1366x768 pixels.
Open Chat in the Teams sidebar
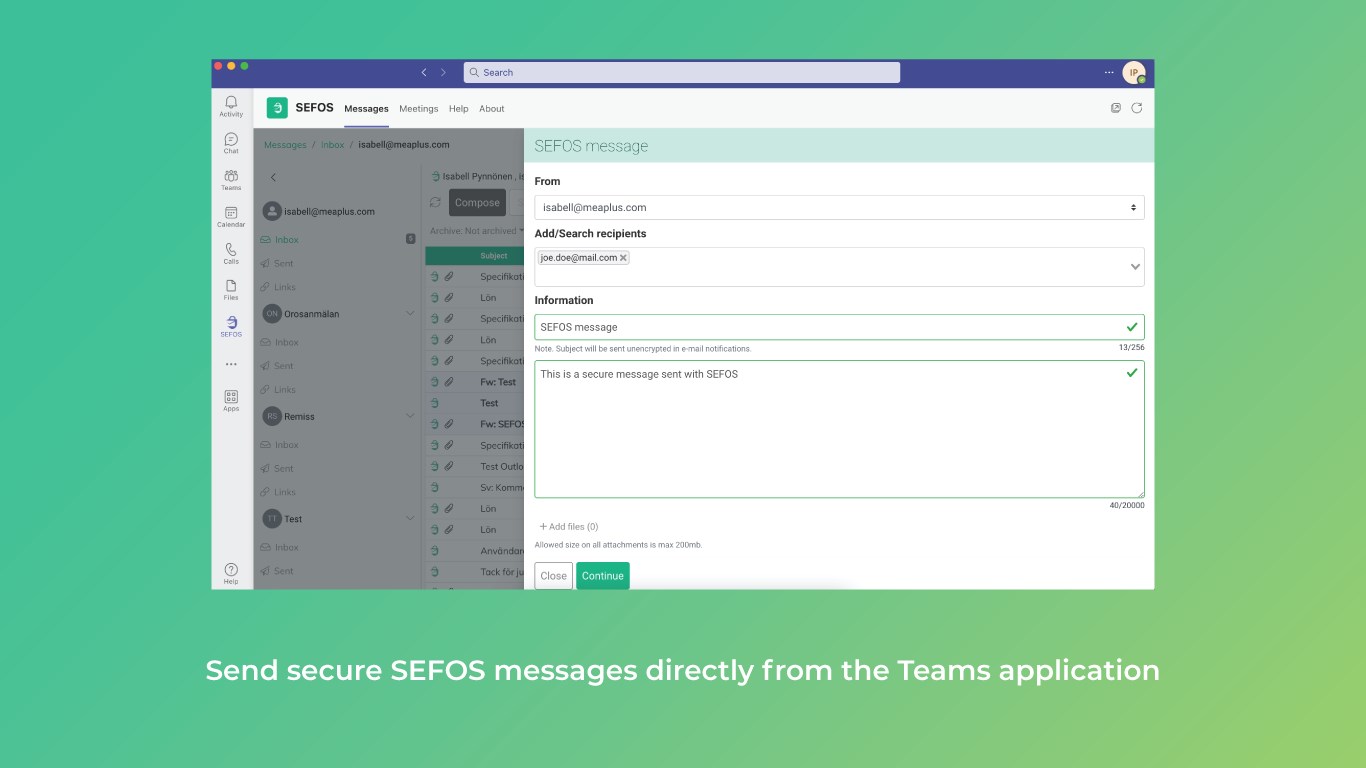(231, 143)
